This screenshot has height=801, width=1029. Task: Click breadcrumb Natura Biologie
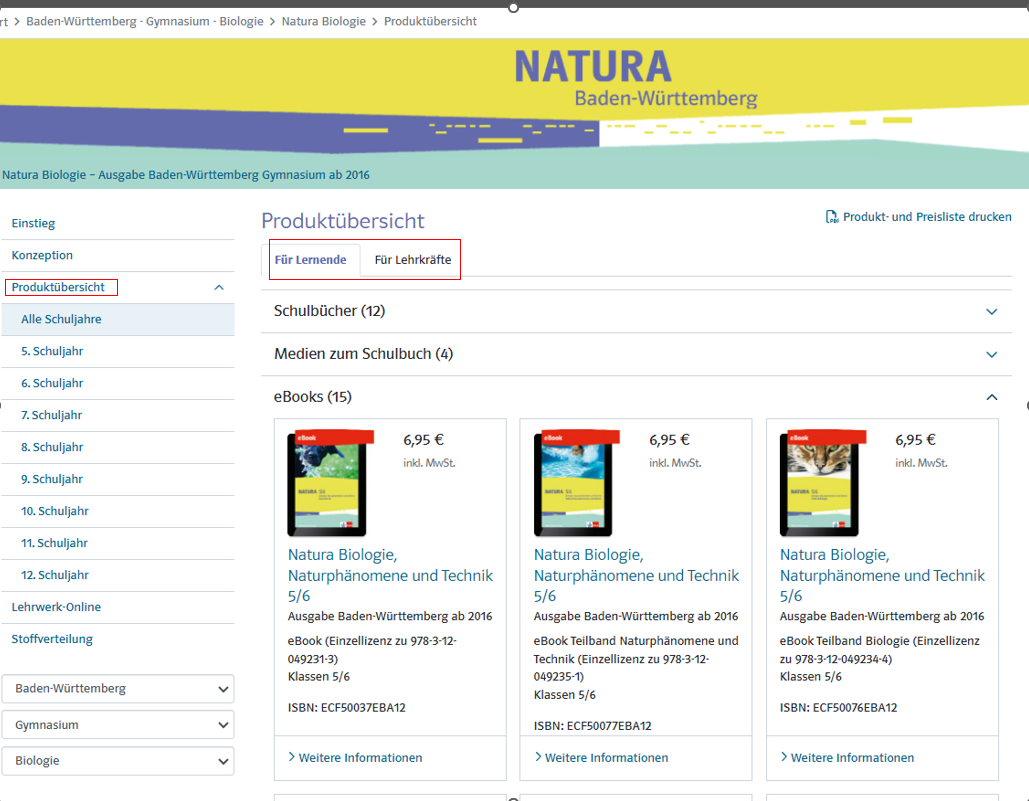point(324,21)
